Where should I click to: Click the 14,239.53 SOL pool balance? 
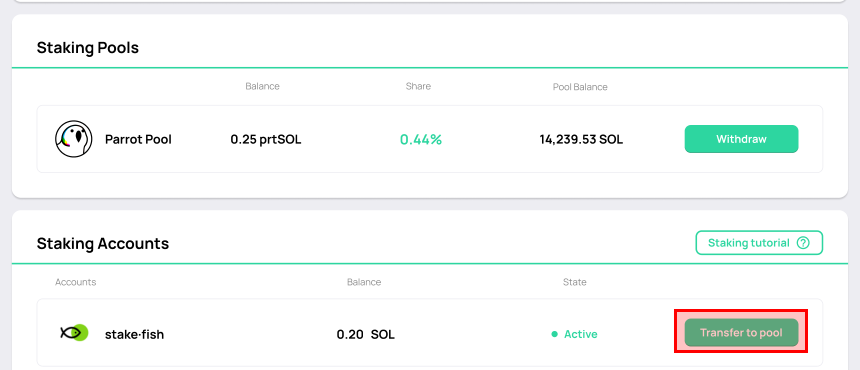(581, 140)
